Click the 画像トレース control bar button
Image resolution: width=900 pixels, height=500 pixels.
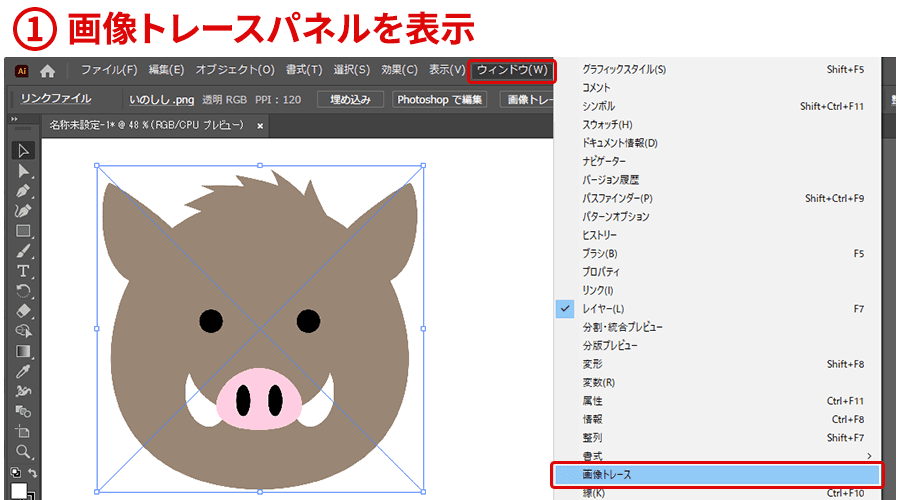[527, 100]
